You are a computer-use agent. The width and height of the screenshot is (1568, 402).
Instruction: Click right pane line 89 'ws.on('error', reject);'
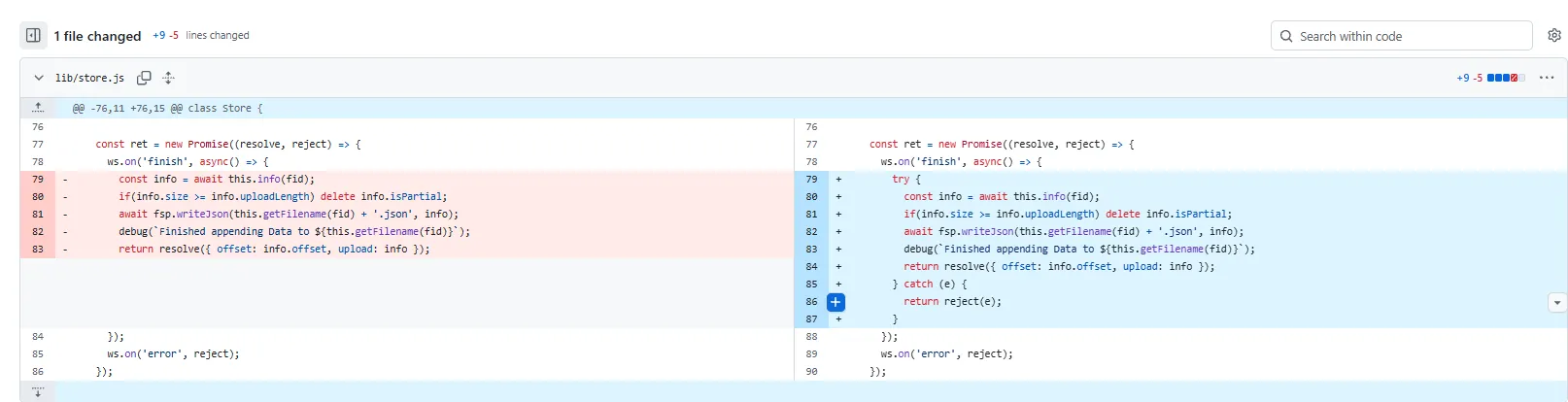[946, 354]
